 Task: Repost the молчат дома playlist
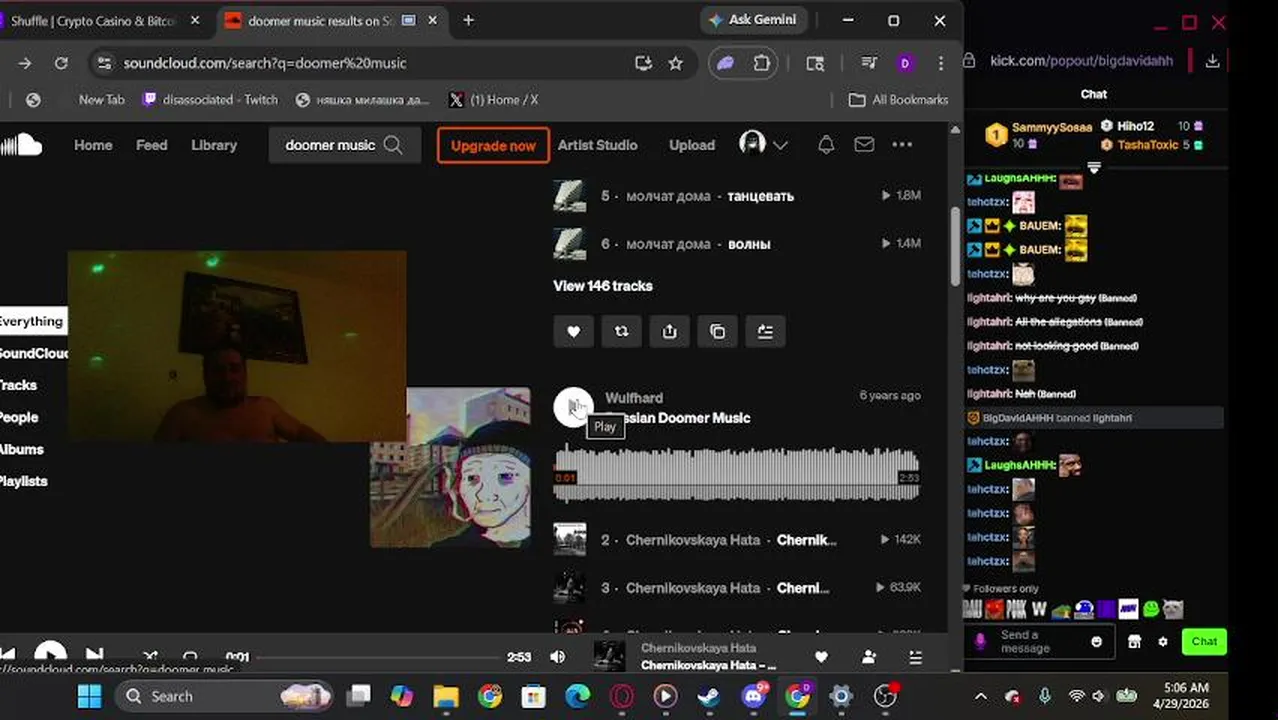point(621,332)
